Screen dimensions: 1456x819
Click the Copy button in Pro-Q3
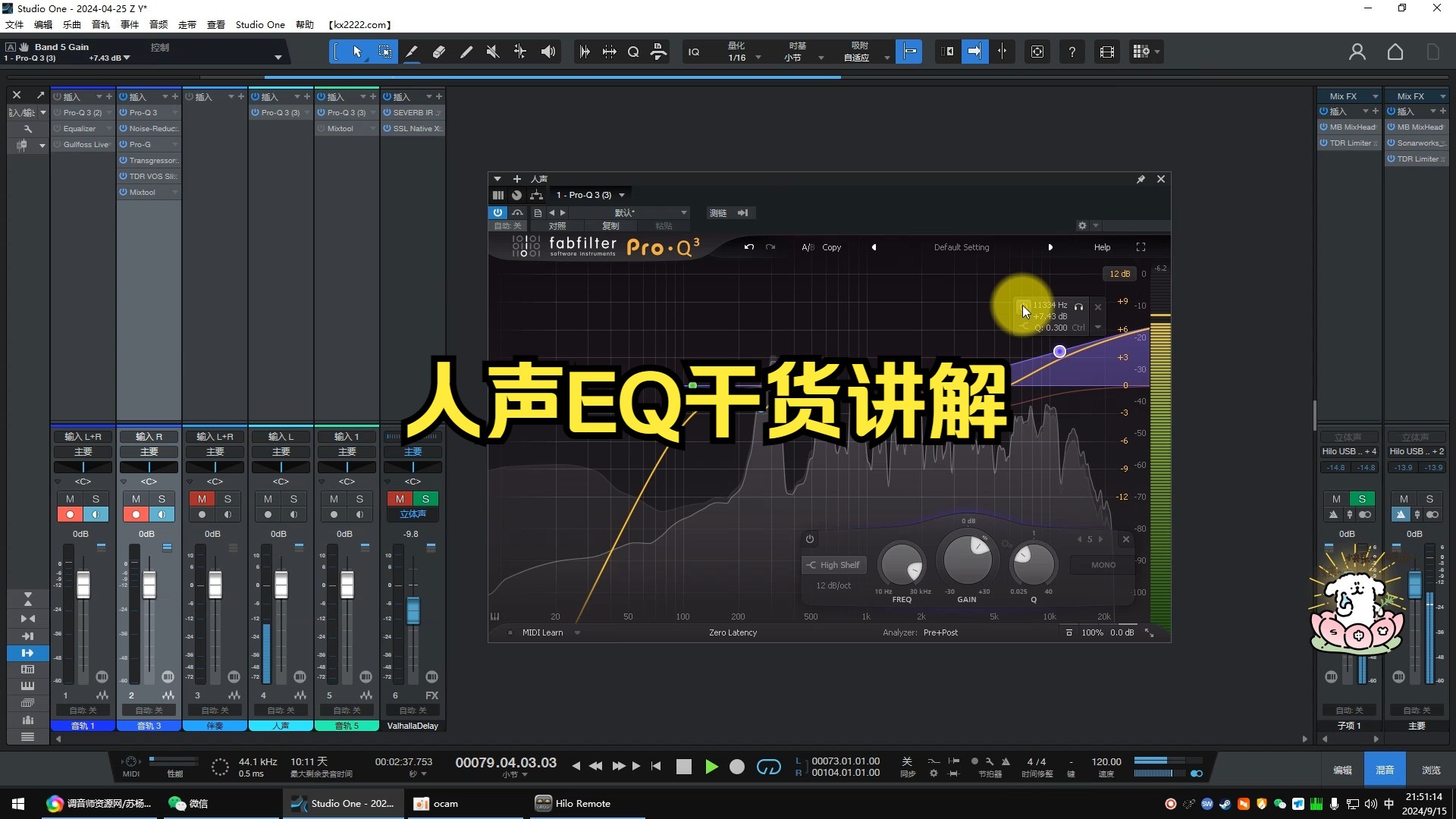point(833,247)
